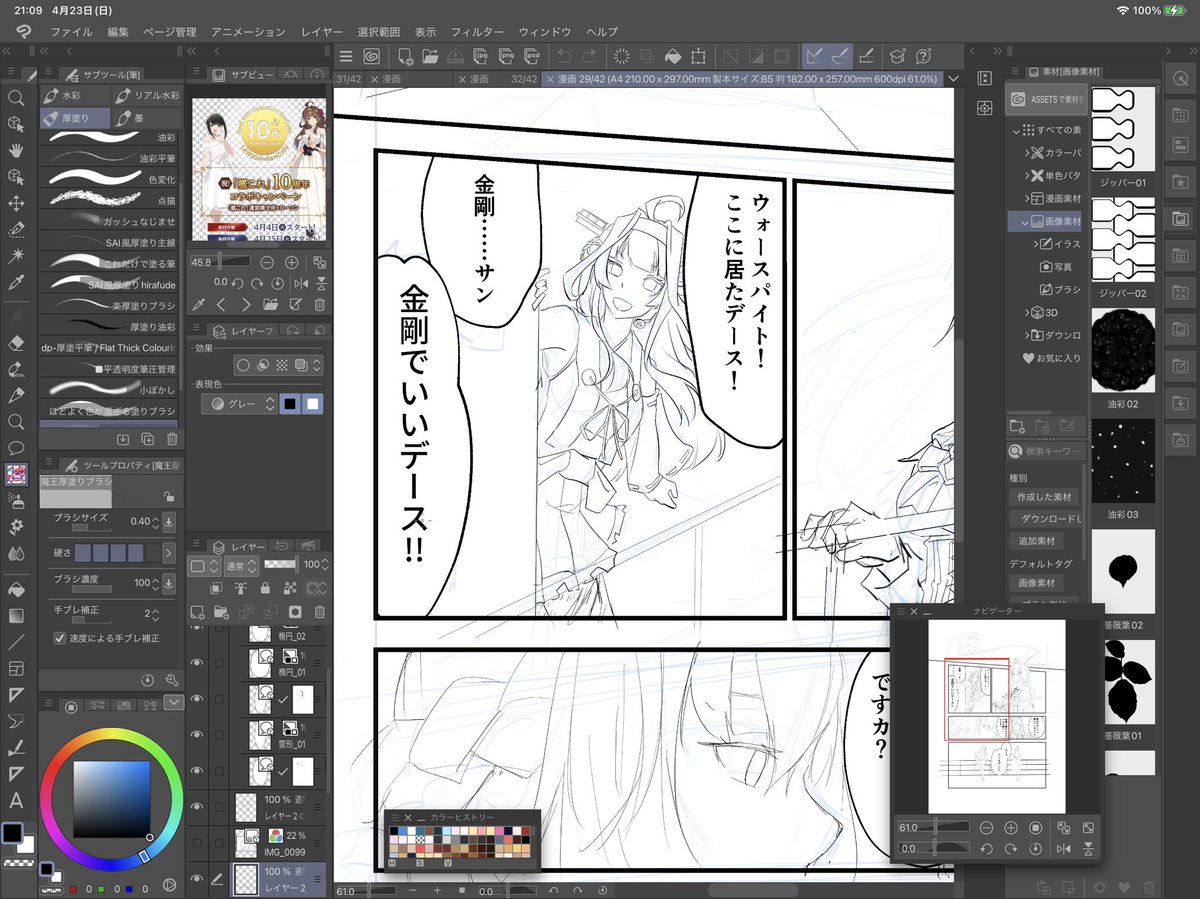Click Fill bucket icon in command bar
Viewport: 1200px width, 899px height.
(x=672, y=56)
